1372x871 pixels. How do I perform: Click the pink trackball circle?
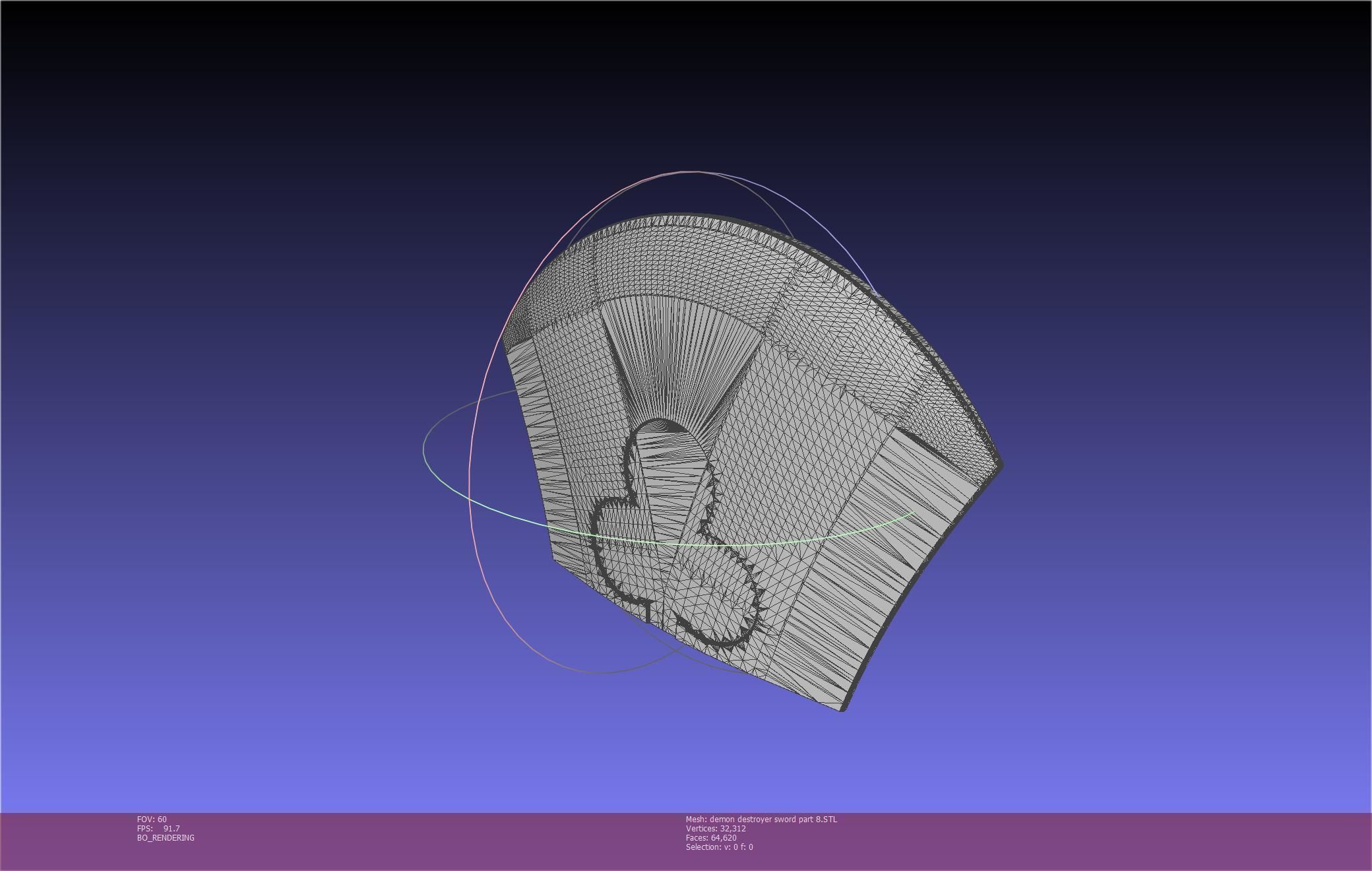click(x=470, y=462)
